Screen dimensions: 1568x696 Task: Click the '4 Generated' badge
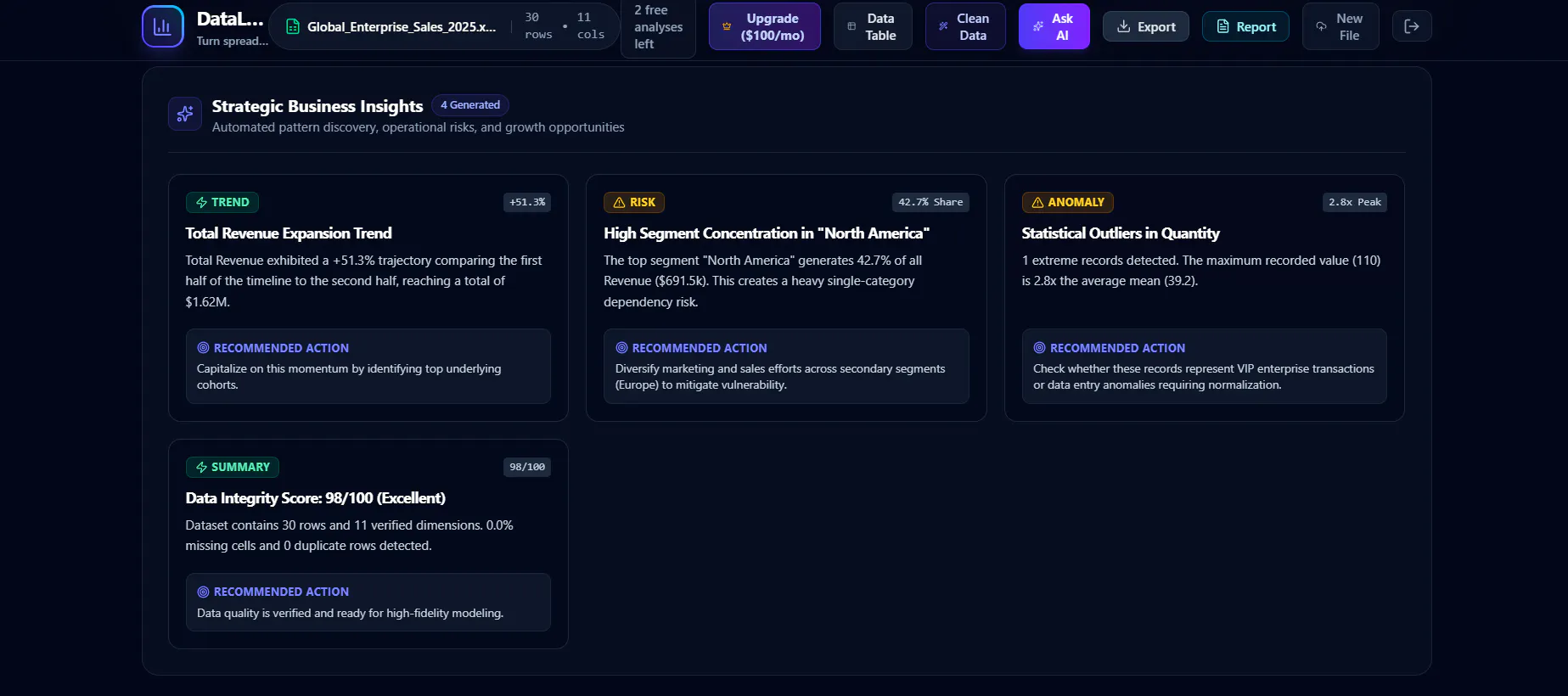coord(470,105)
